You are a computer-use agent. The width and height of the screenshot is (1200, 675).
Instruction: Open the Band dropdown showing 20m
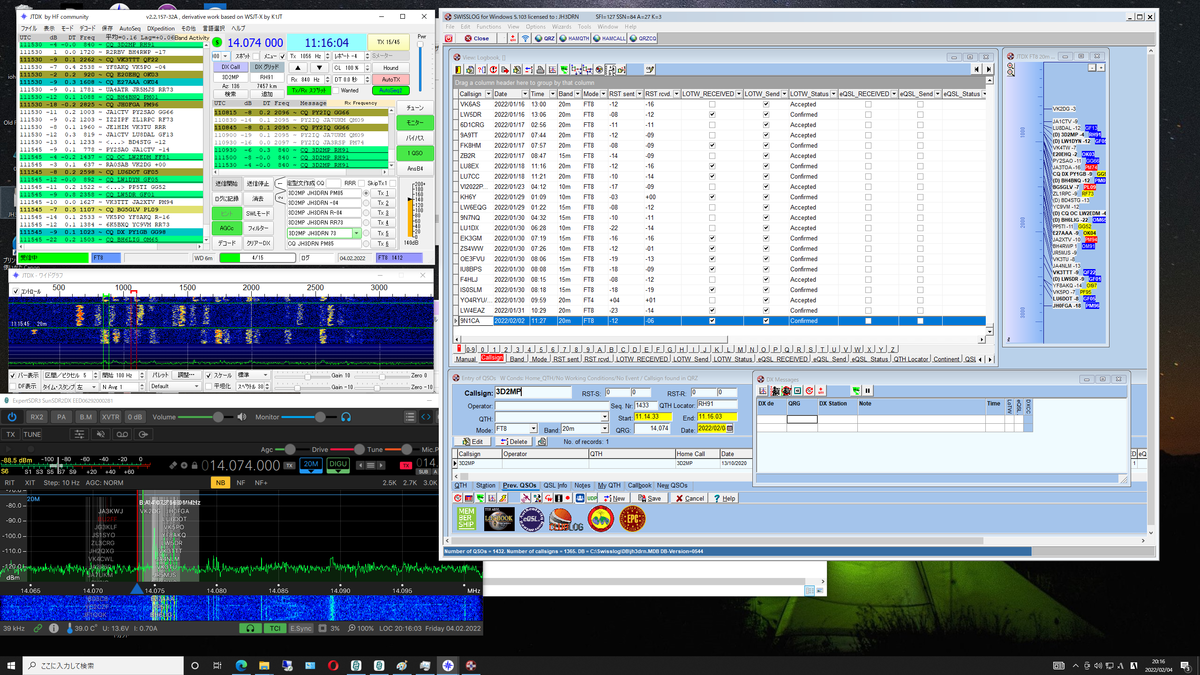click(x=605, y=428)
